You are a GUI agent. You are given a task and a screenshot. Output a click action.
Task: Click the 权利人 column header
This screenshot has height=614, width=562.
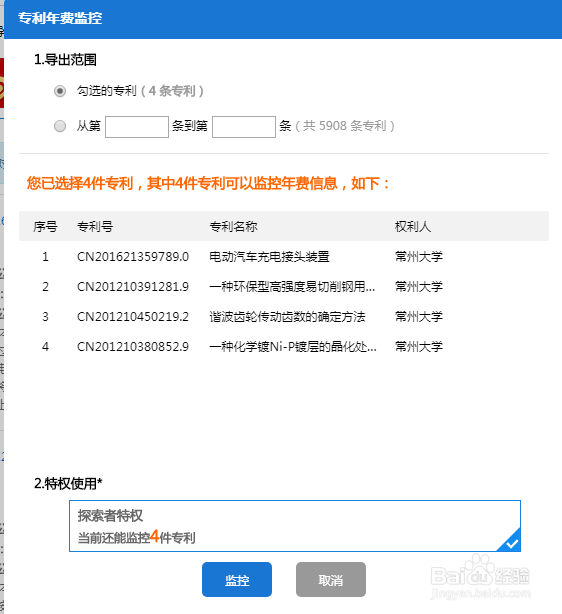413,226
